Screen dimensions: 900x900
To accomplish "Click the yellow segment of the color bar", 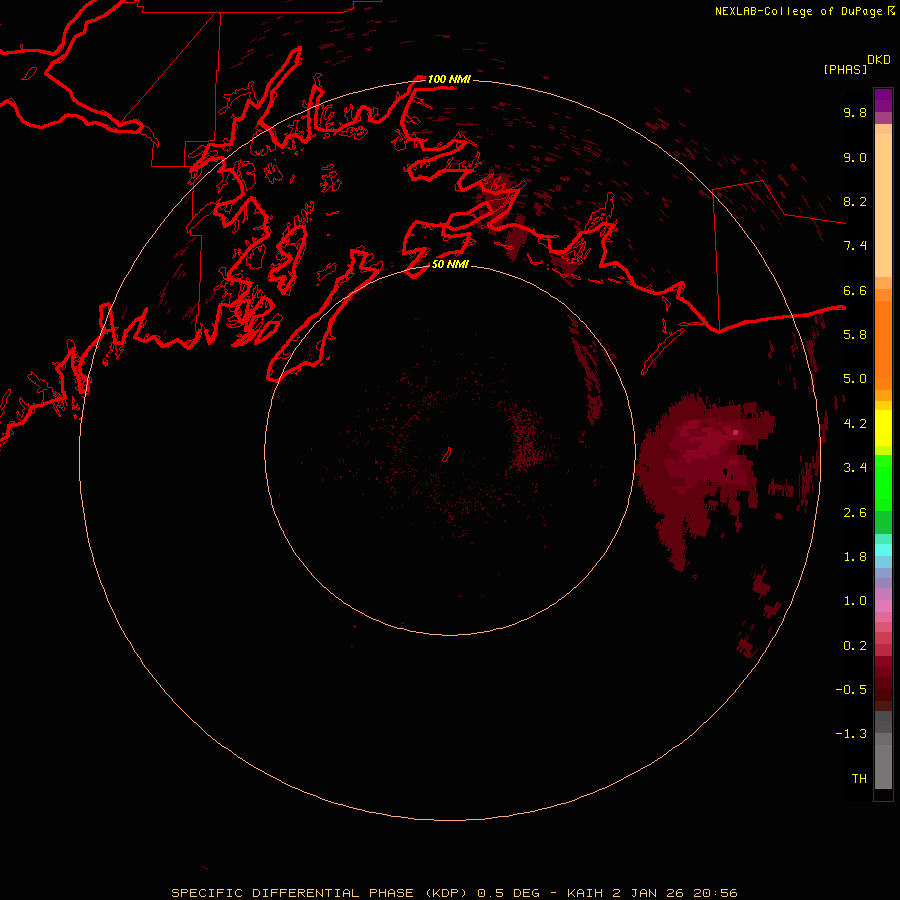I will tap(883, 428).
